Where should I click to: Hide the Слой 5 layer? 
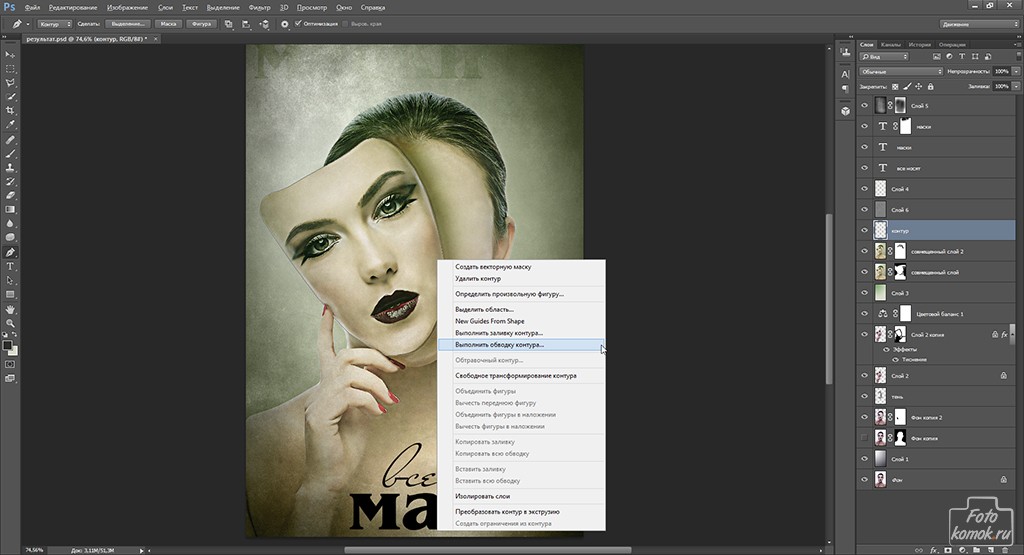865,106
